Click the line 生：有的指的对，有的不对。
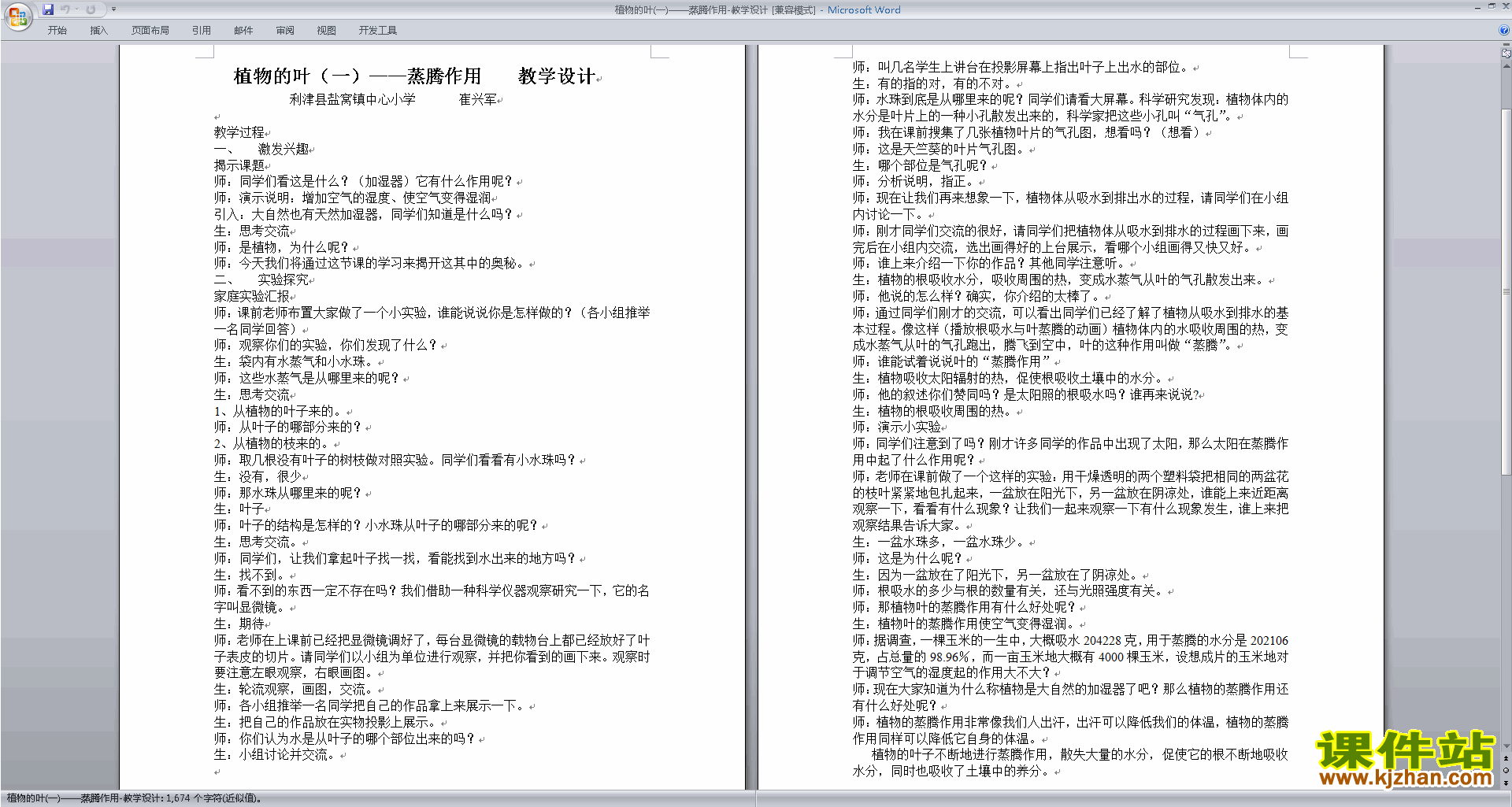 pos(933,83)
